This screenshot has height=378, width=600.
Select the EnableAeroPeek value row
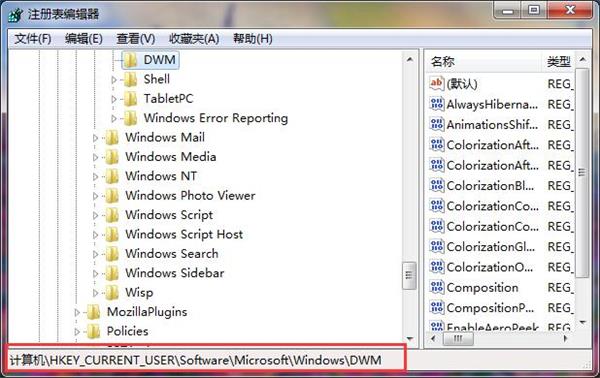pos(501,327)
